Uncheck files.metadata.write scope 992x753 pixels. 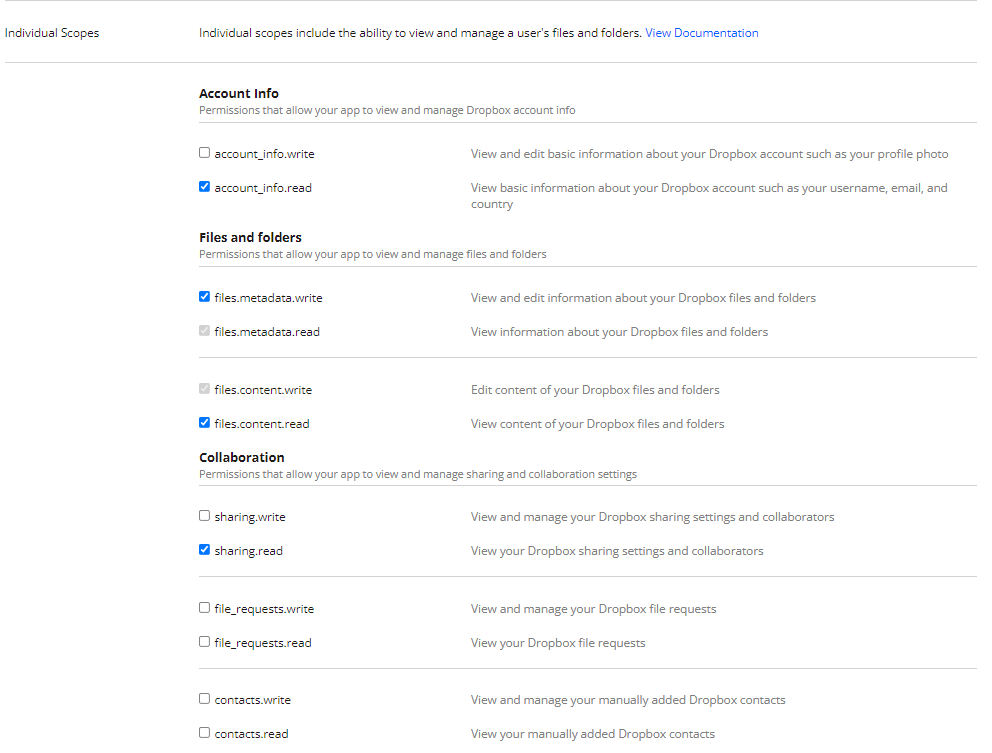pos(204,297)
